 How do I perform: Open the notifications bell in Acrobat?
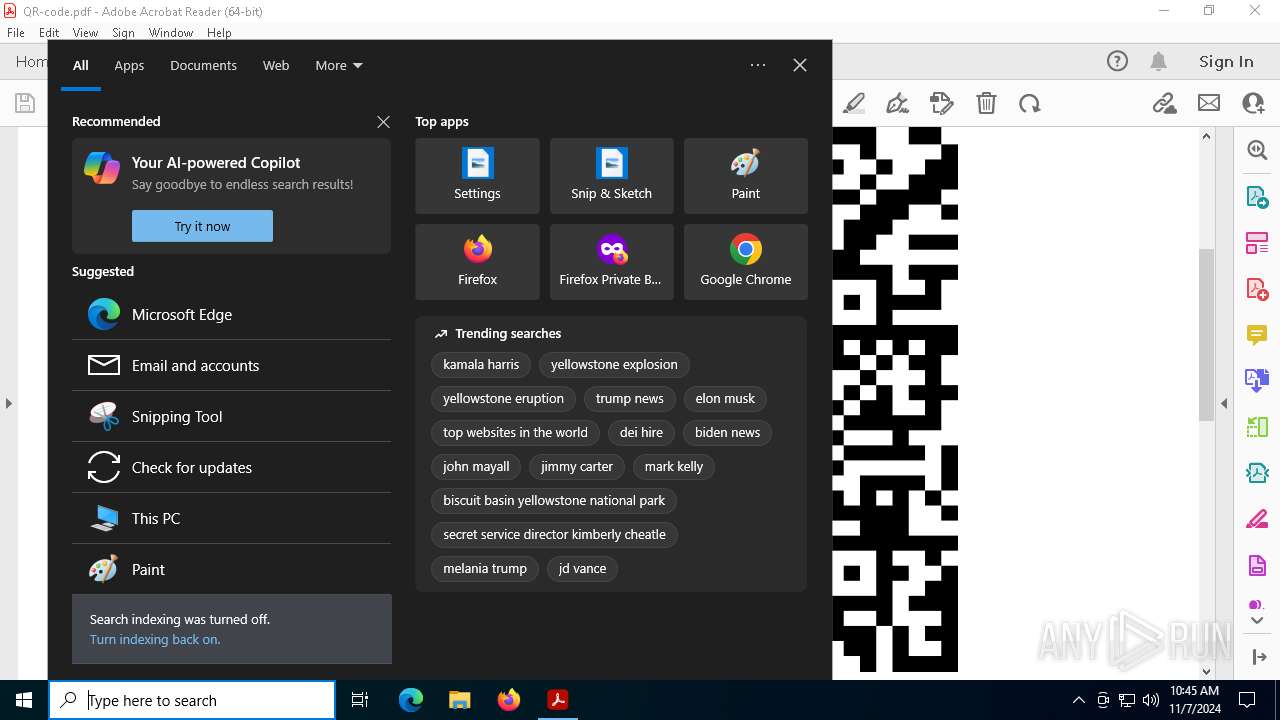[x=1159, y=61]
